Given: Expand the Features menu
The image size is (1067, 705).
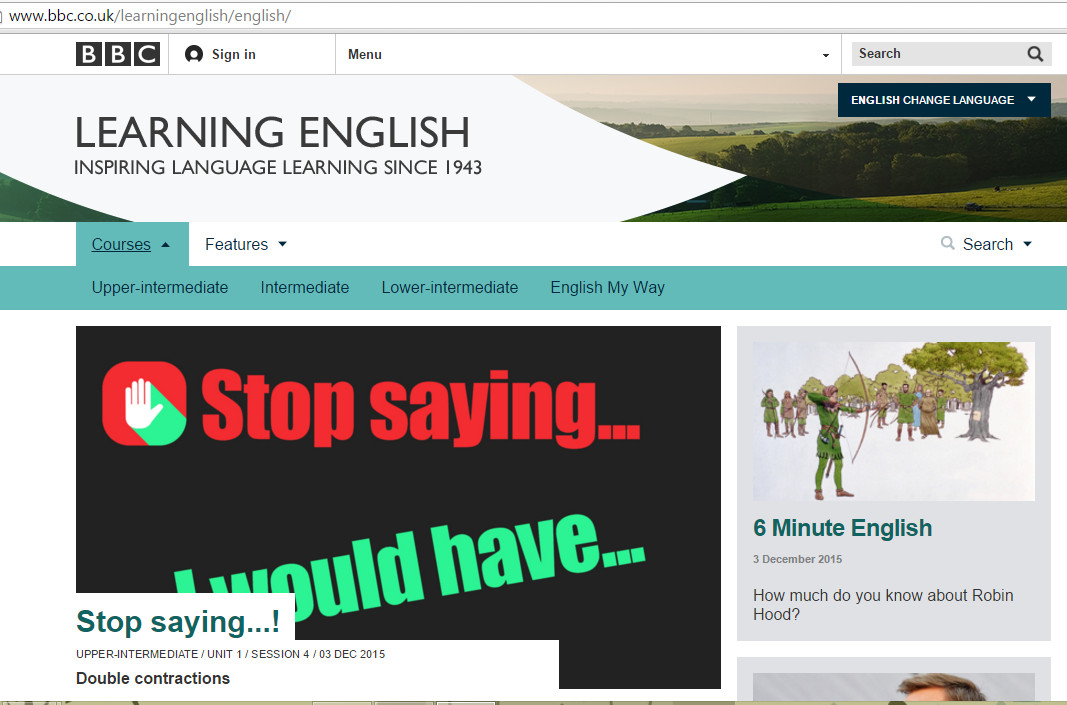Looking at the screenshot, I should click(x=246, y=244).
